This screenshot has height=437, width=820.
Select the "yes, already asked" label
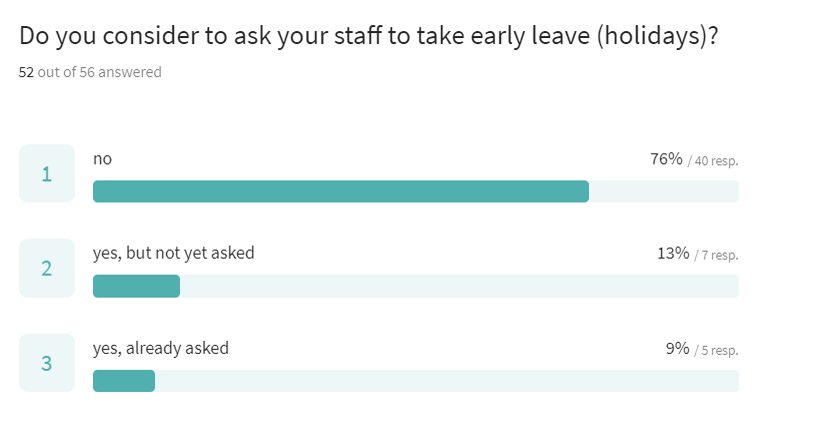(x=160, y=348)
